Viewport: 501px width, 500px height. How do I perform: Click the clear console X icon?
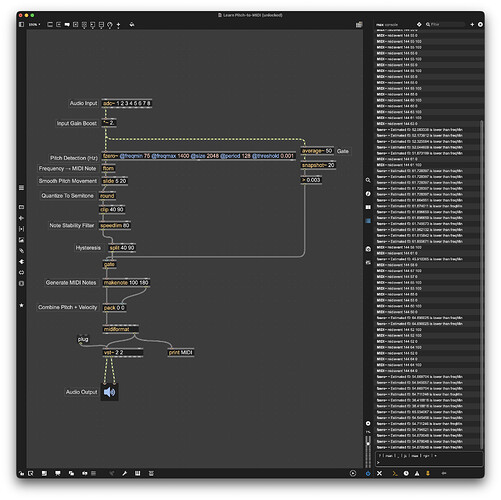(x=379, y=473)
